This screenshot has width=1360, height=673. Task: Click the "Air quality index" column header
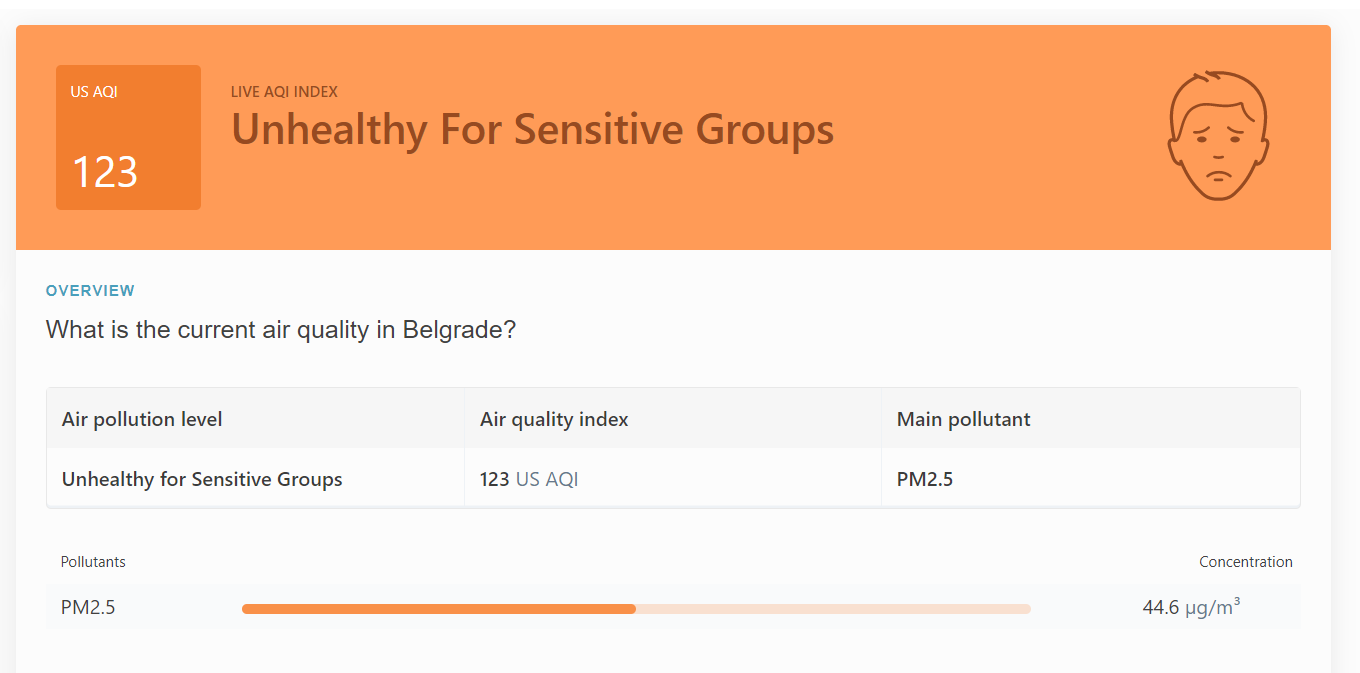pyautogui.click(x=554, y=419)
